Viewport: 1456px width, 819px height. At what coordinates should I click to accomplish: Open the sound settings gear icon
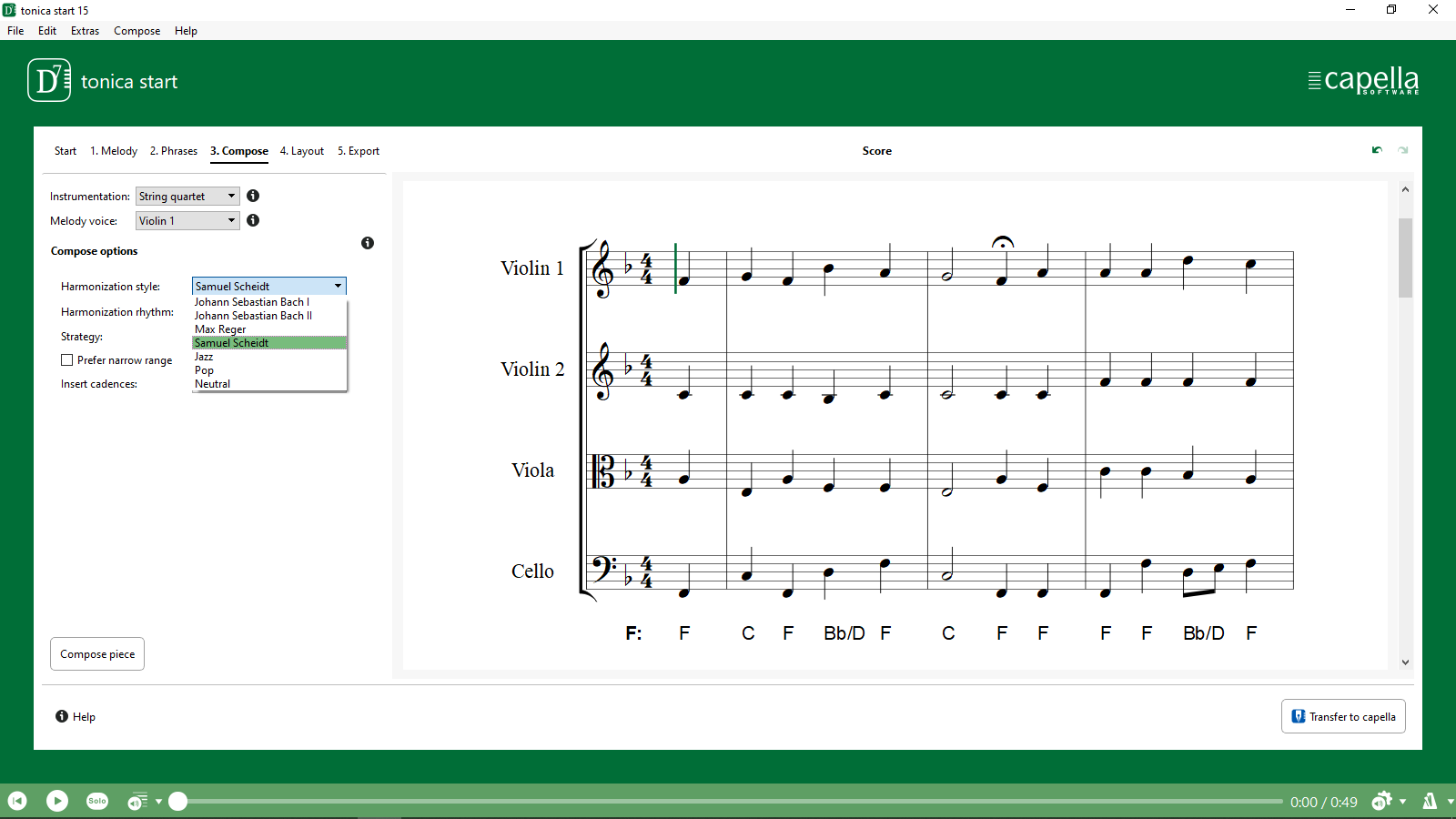click(1381, 801)
